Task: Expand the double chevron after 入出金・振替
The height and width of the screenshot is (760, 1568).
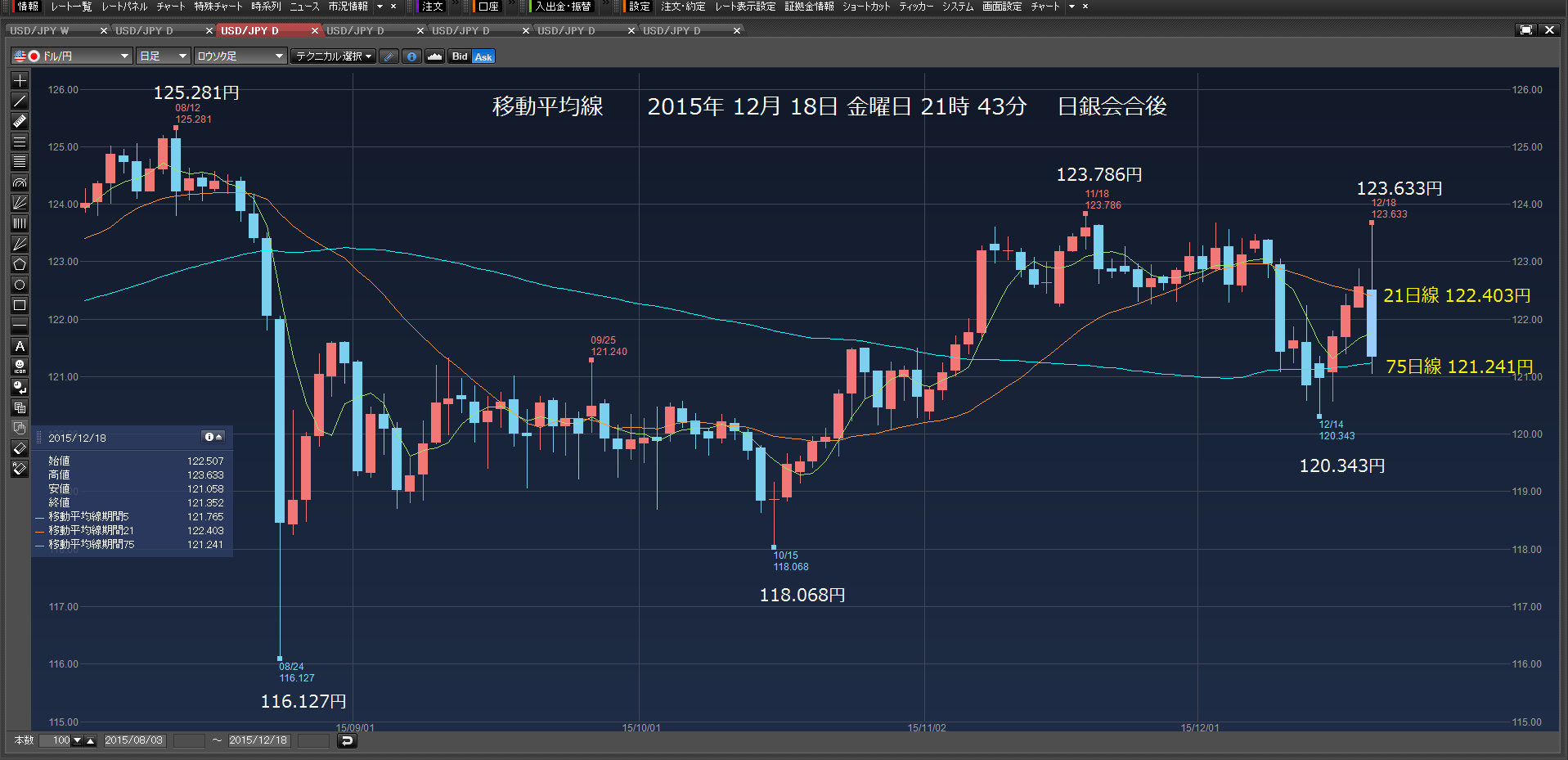Action: [604, 4]
